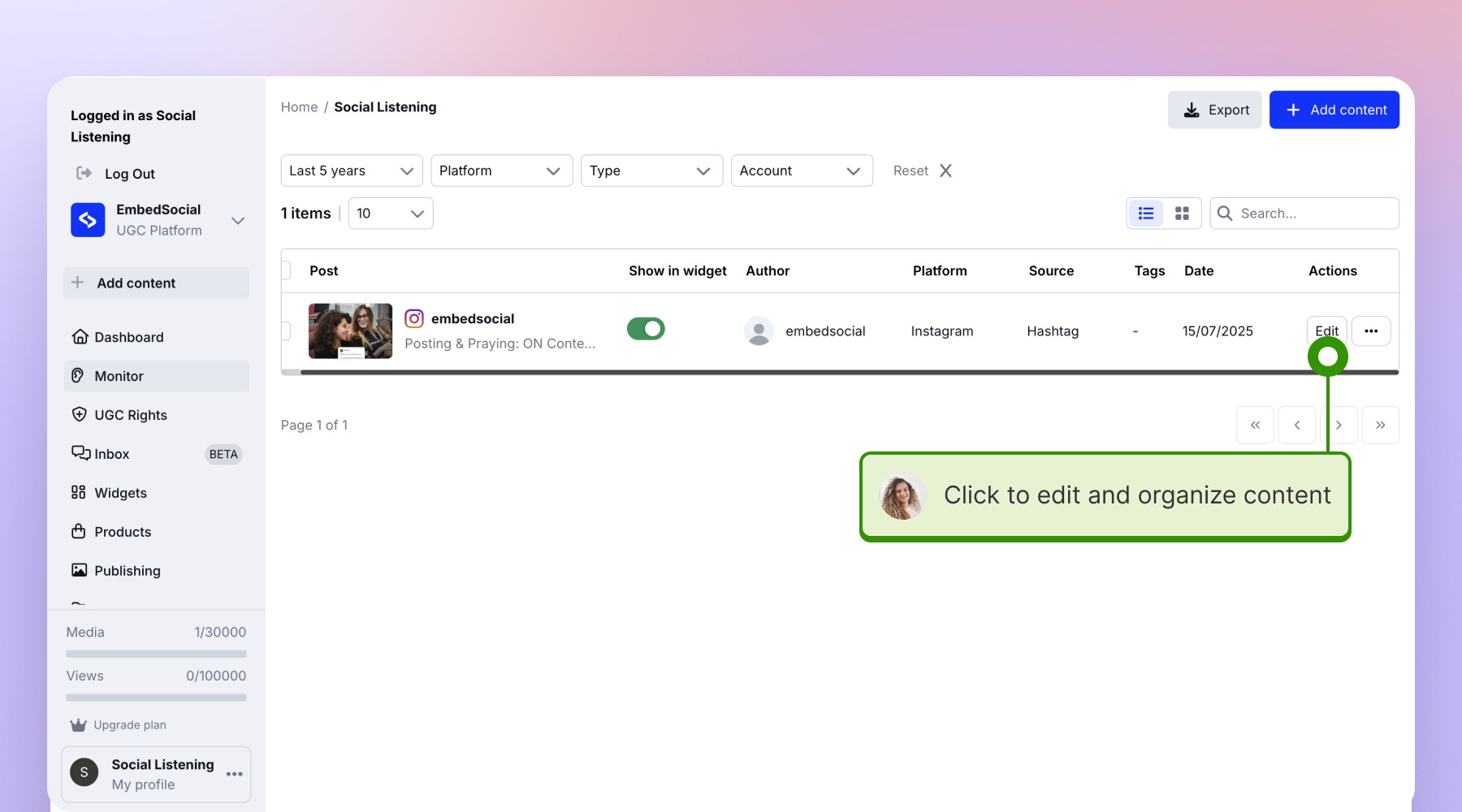Open Inbox in the sidebar

(x=157, y=454)
